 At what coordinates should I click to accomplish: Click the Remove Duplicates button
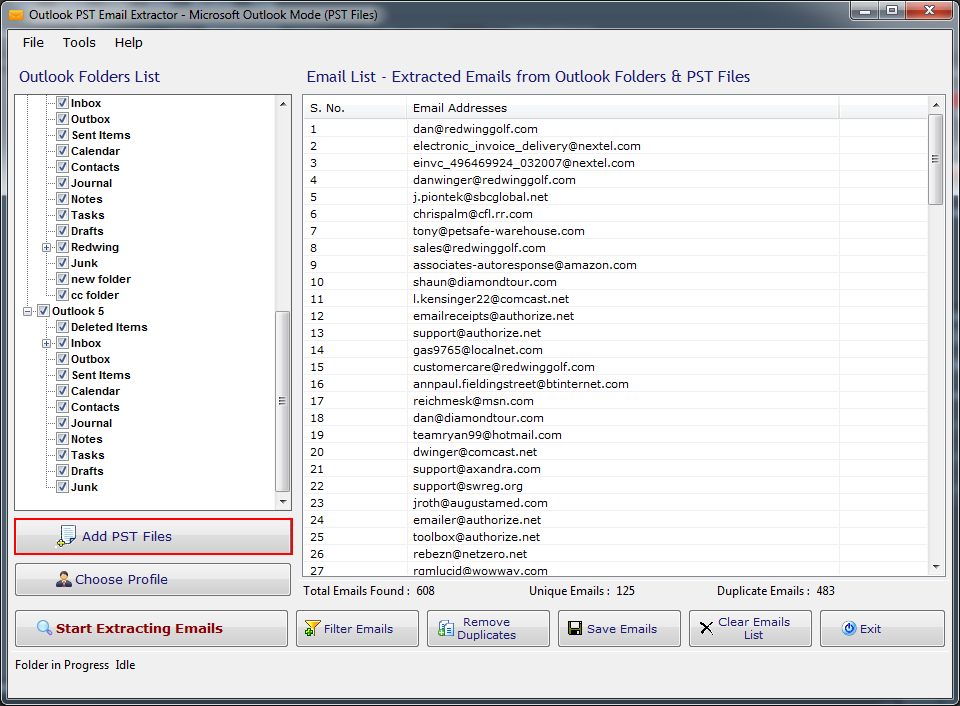[488, 628]
